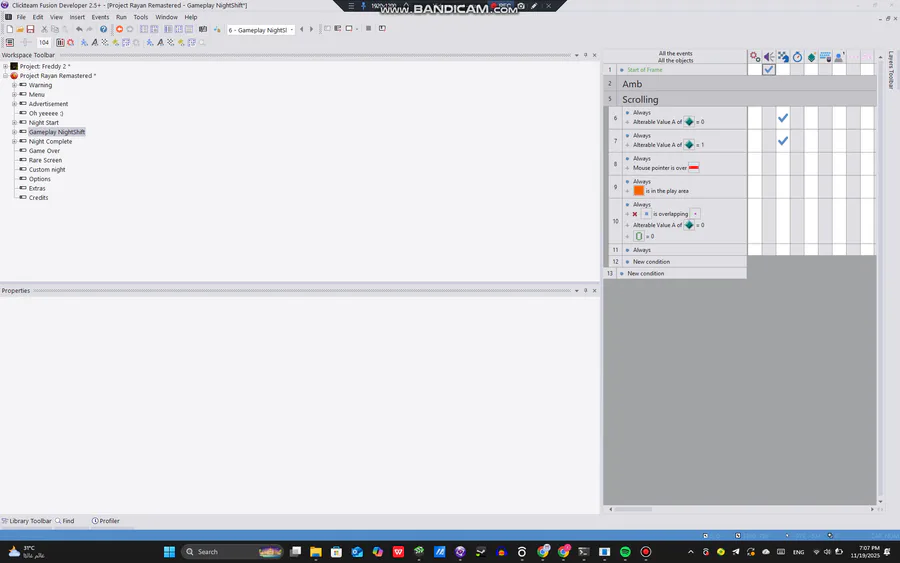Expand the Night Complete frame node

14,142
